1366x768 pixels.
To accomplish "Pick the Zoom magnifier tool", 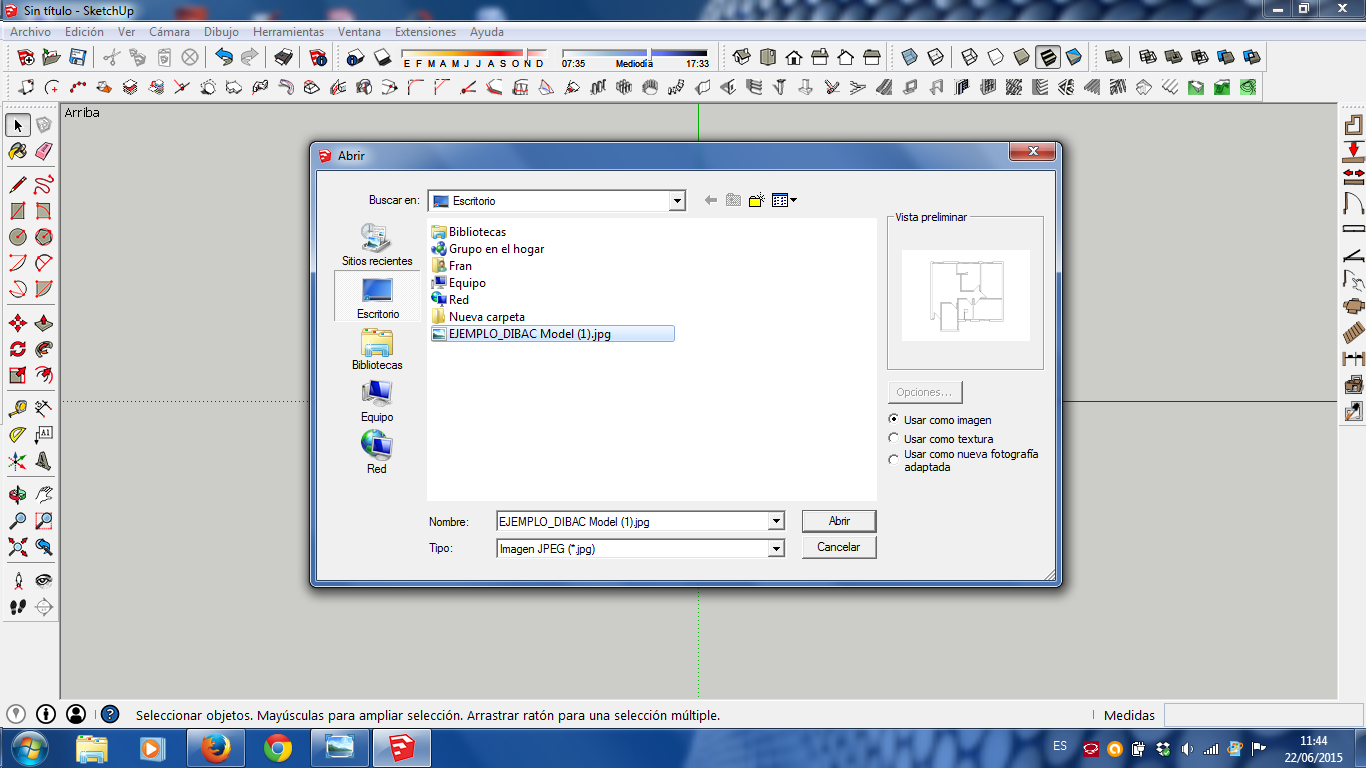I will click(18, 520).
